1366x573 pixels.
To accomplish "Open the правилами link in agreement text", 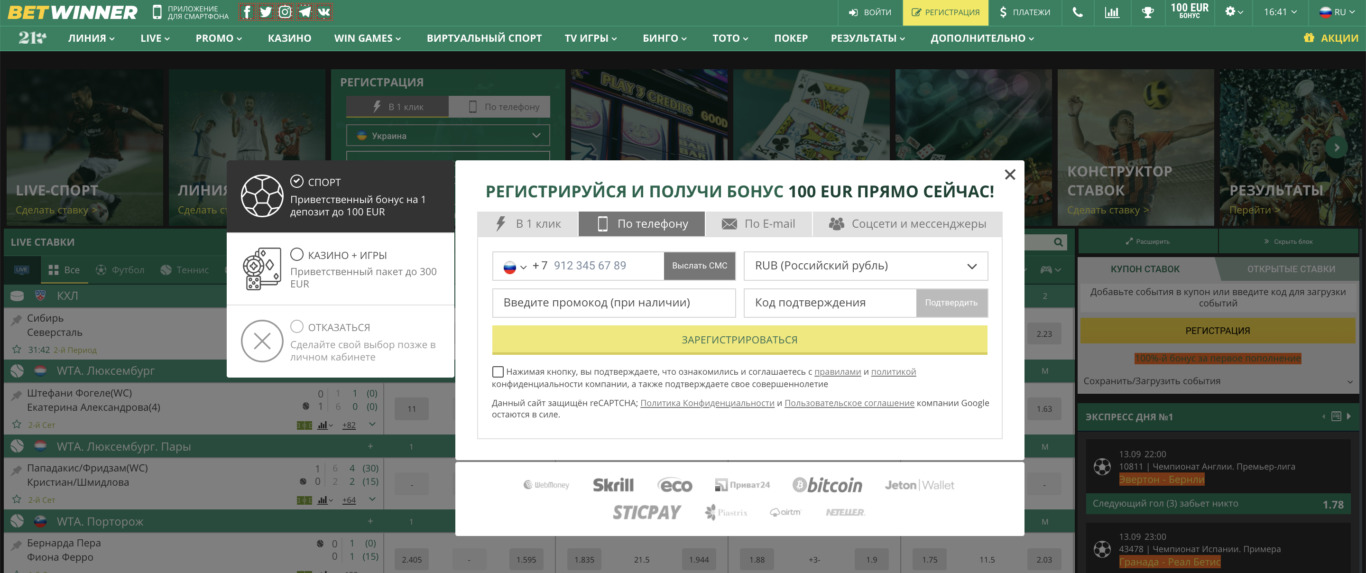I will tap(837, 372).
